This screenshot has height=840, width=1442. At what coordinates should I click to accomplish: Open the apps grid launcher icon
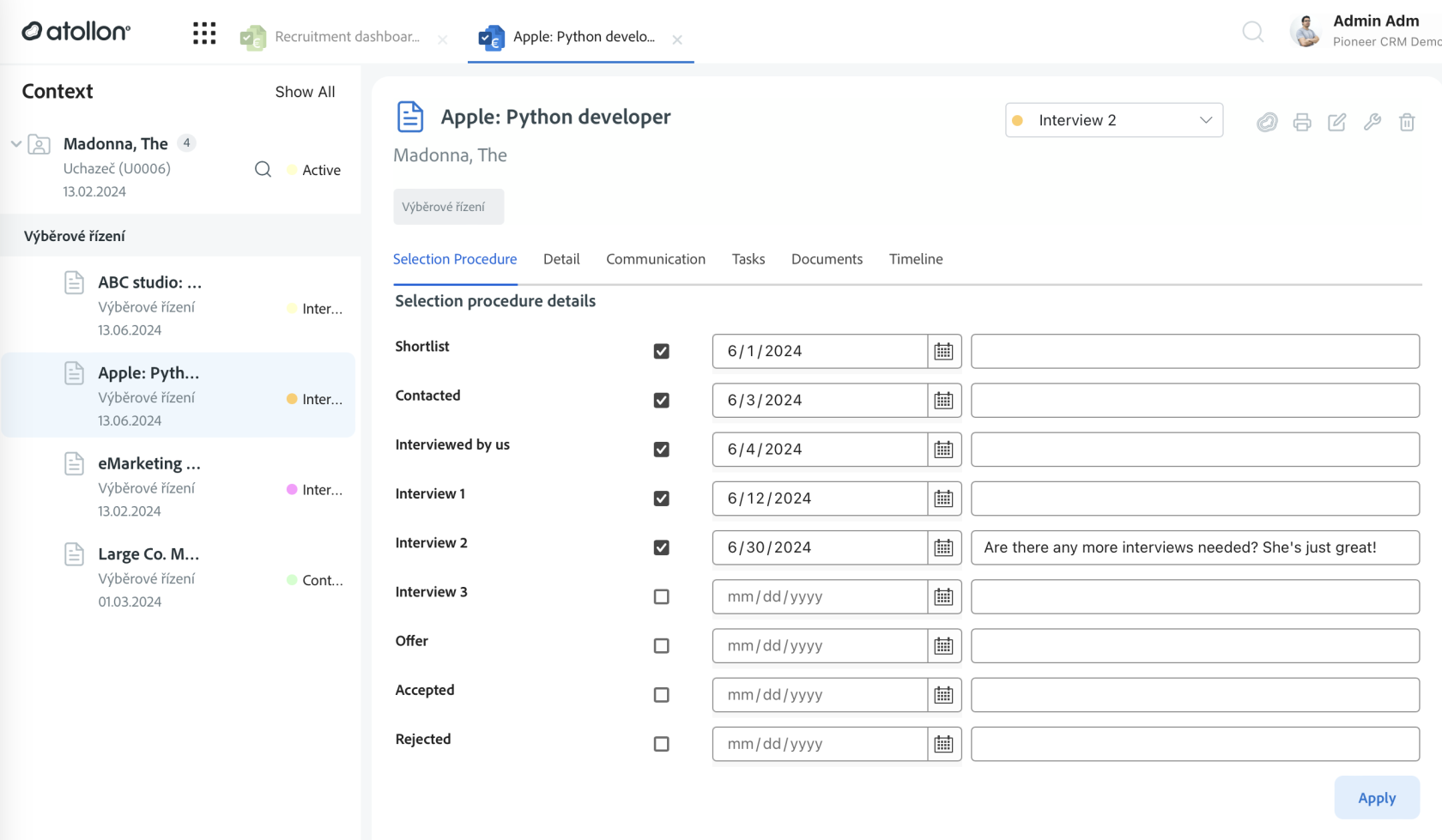click(204, 33)
